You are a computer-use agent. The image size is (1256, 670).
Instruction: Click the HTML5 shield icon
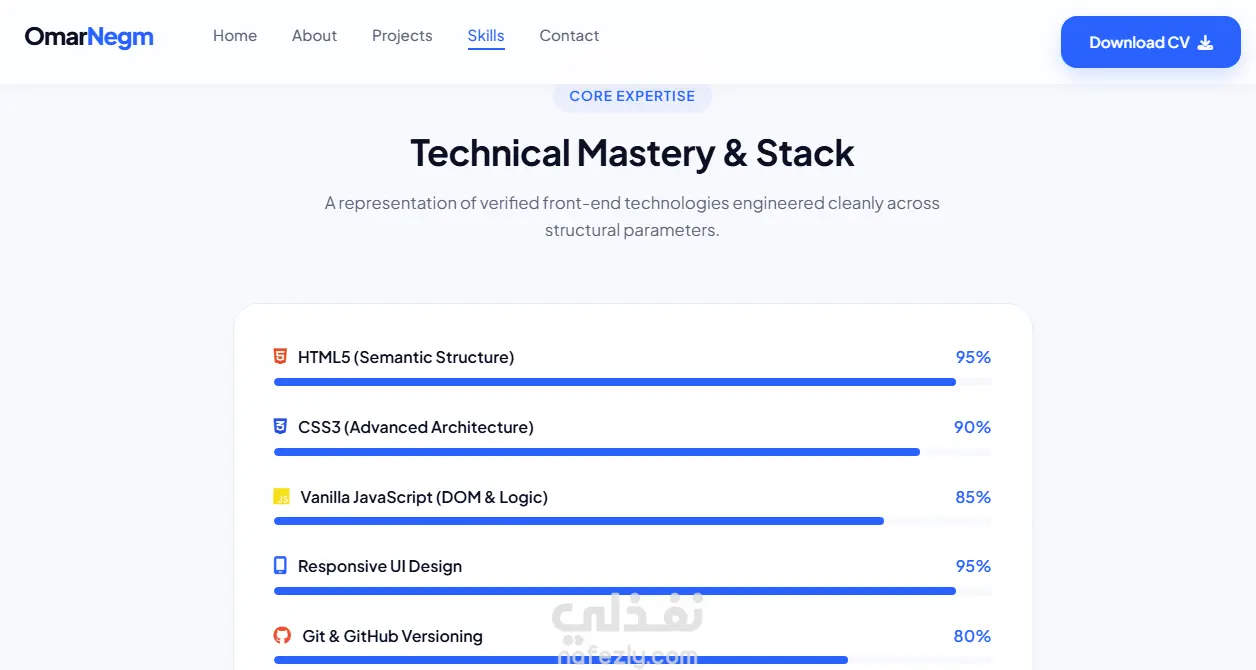click(280, 356)
